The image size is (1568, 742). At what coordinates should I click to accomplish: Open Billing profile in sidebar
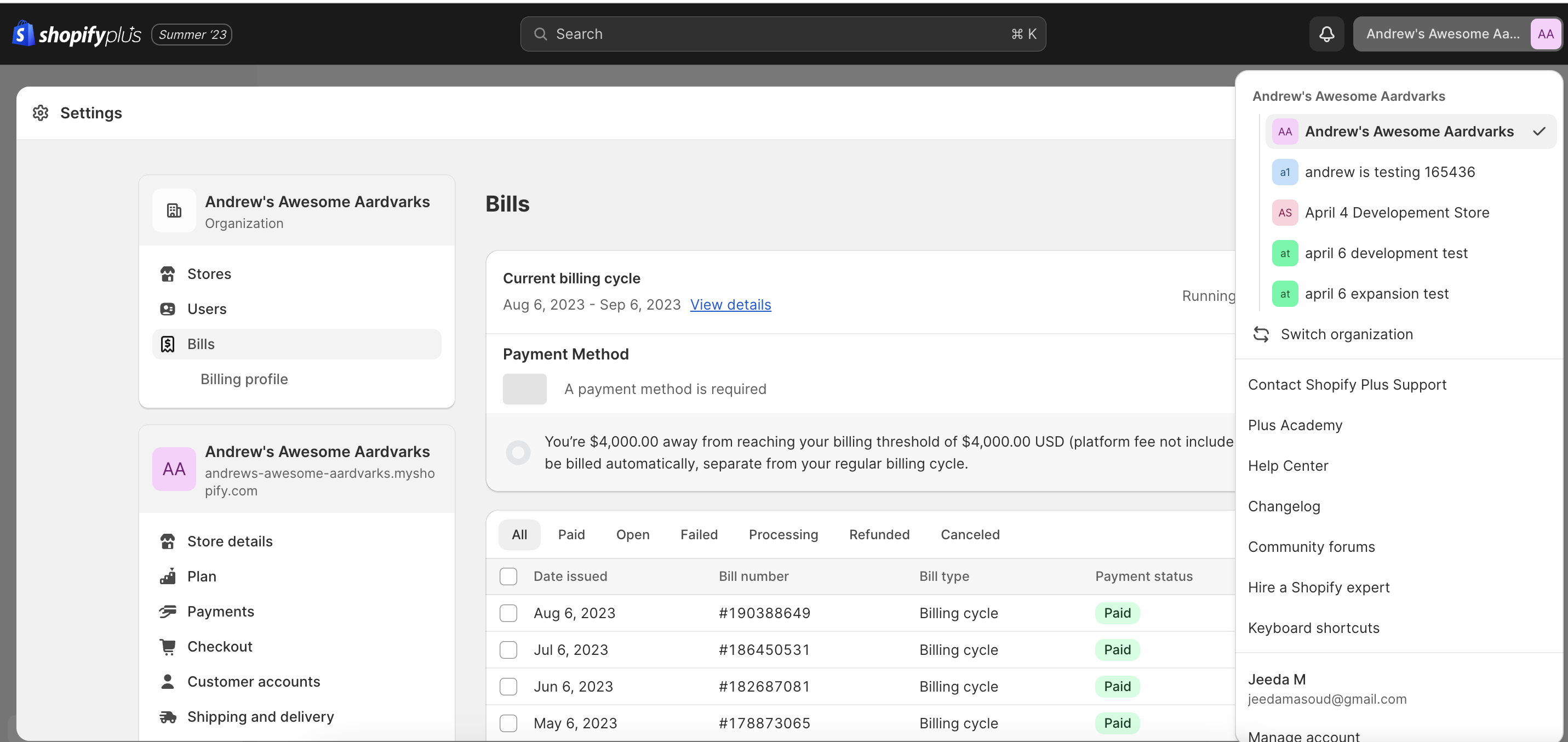(244, 379)
